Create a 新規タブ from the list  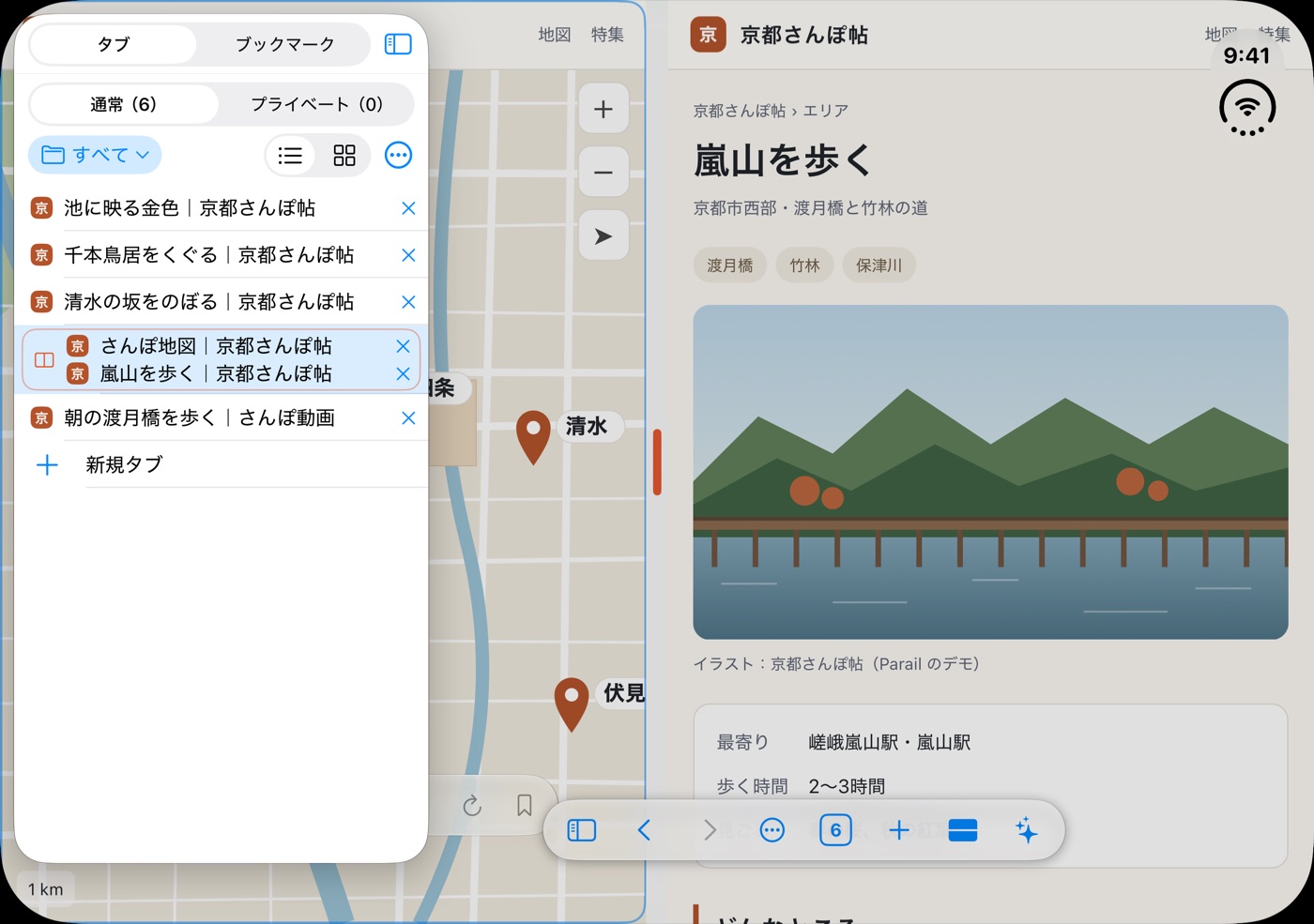tap(222, 465)
